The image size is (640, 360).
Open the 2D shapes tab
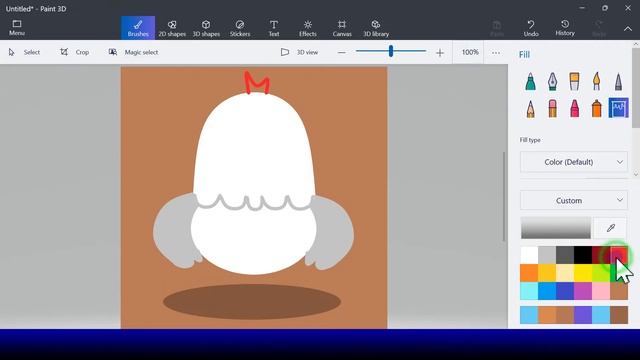(172, 28)
